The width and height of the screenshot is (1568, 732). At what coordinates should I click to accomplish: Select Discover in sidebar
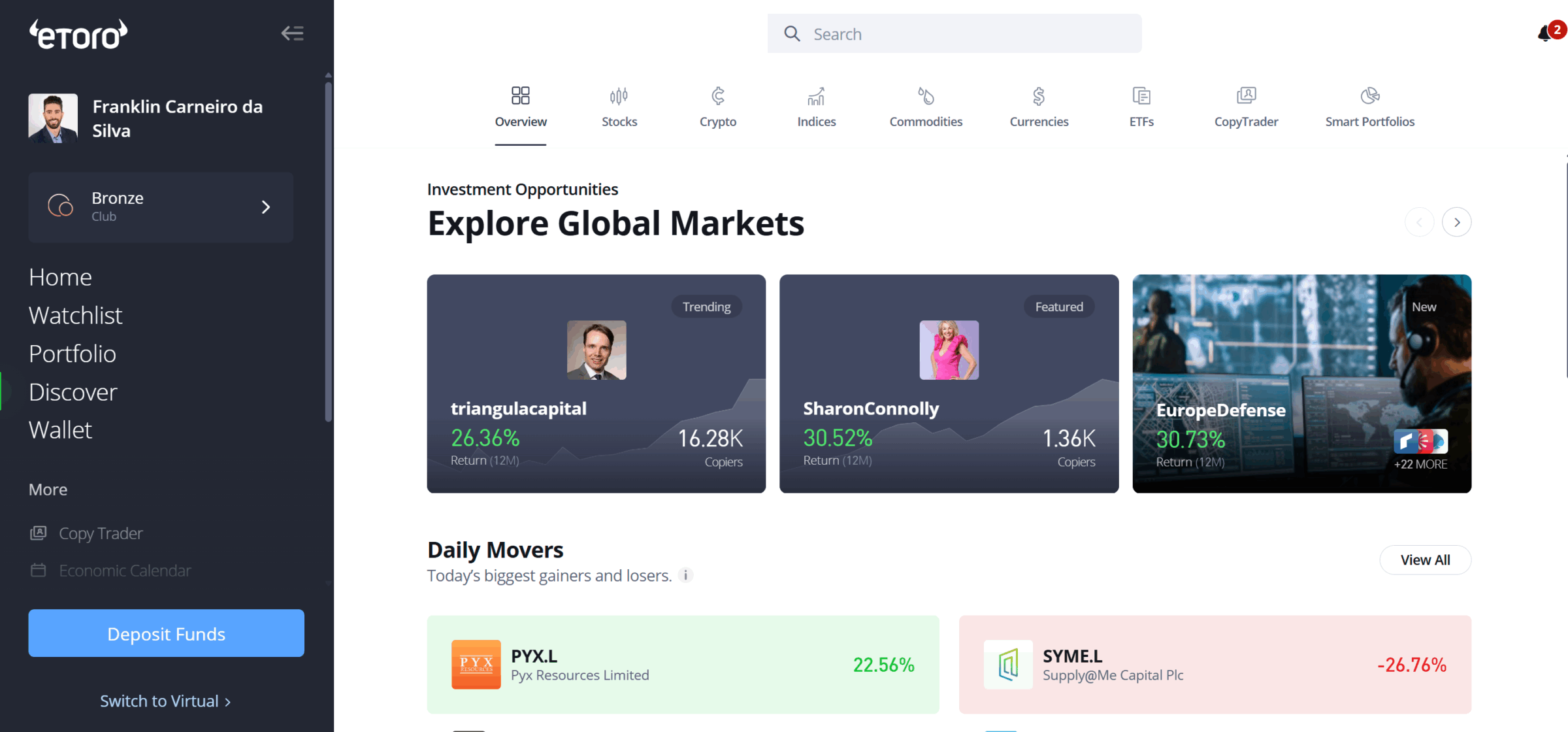pos(73,392)
